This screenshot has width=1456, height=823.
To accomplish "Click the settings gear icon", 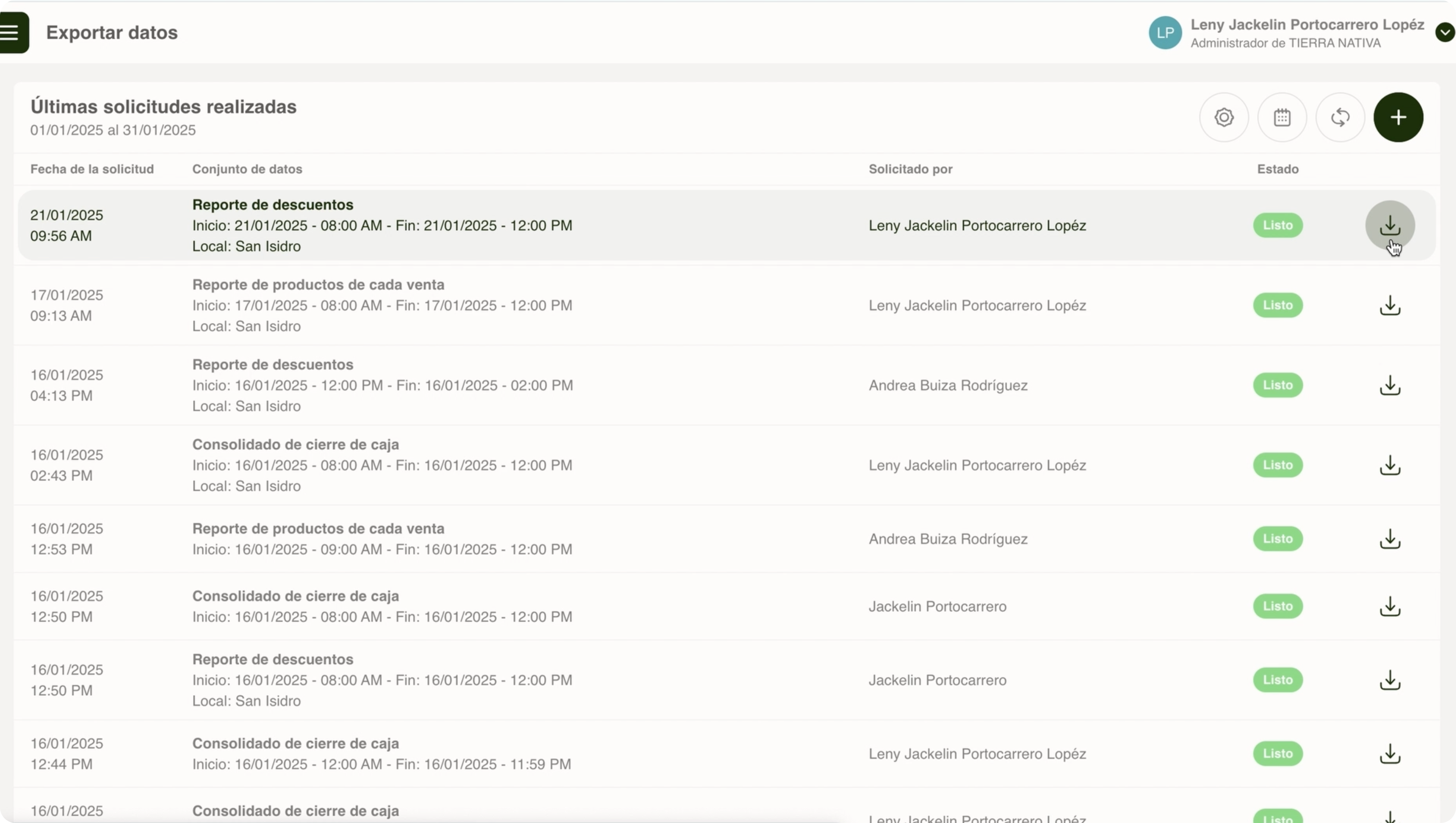I will click(x=1224, y=117).
